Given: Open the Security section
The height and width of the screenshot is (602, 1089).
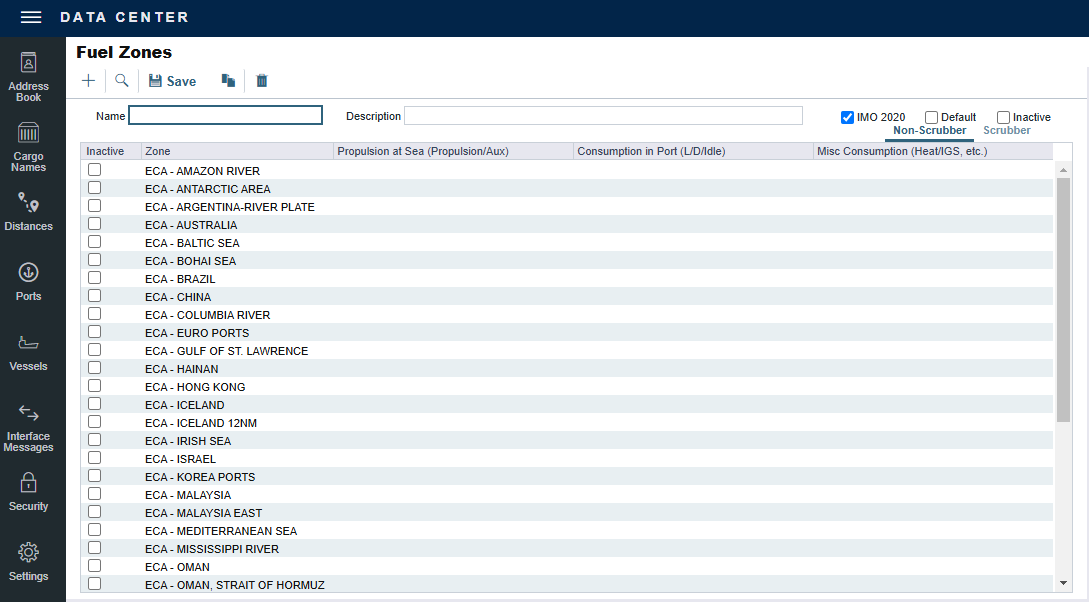Looking at the screenshot, I should [29, 492].
